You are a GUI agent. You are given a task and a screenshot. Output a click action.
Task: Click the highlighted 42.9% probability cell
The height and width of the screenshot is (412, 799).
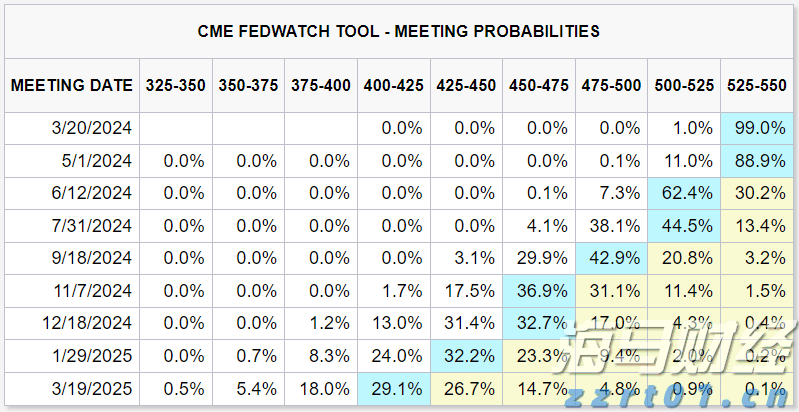click(611, 257)
